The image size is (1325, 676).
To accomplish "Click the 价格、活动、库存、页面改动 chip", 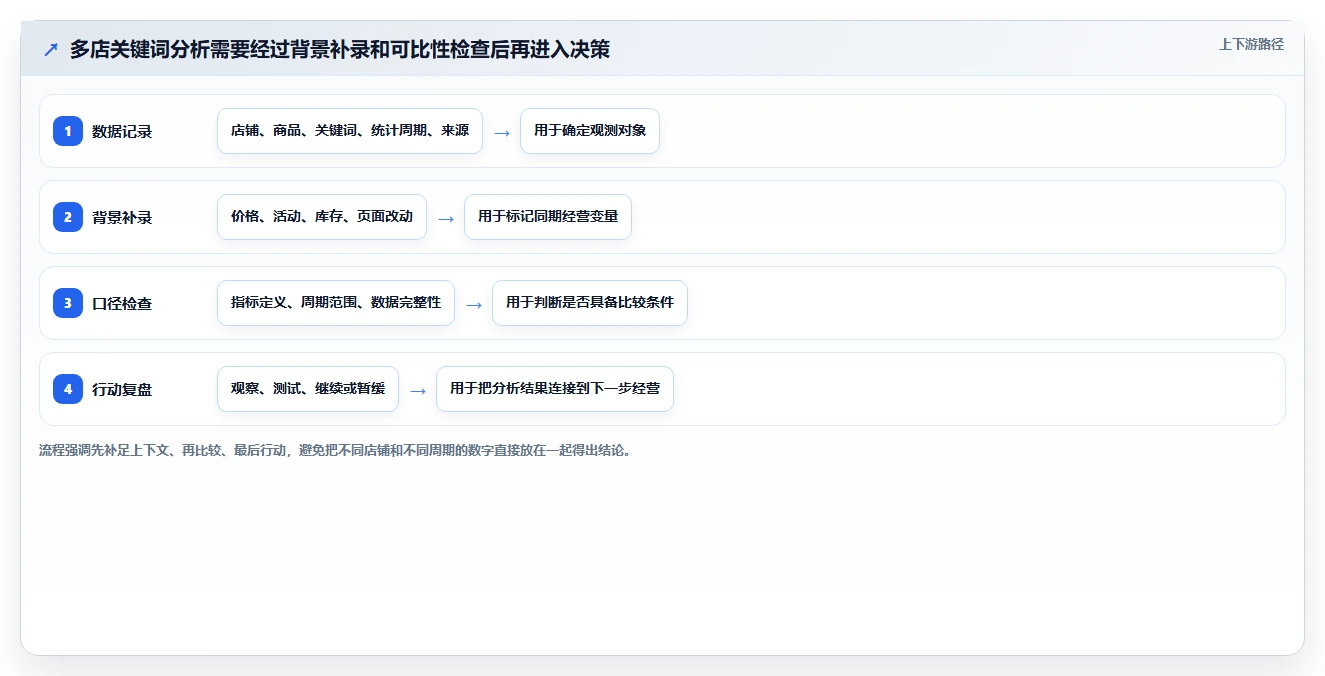I will (x=322, y=217).
